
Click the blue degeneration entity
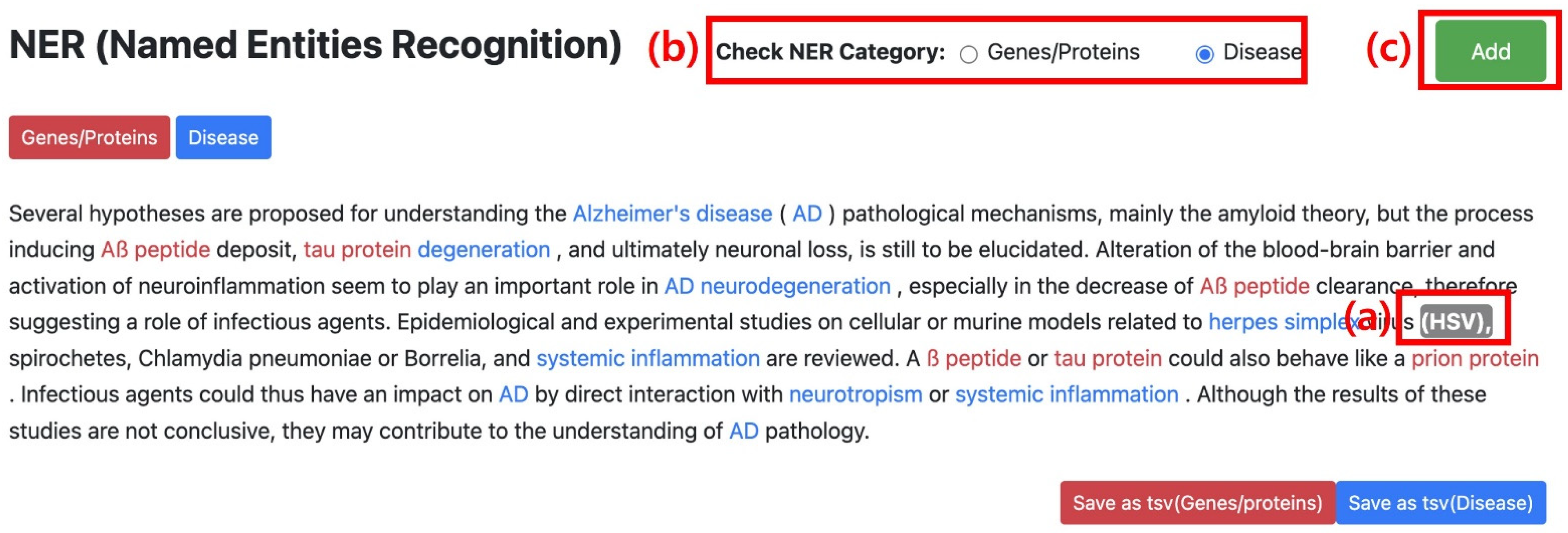pyautogui.click(x=483, y=250)
